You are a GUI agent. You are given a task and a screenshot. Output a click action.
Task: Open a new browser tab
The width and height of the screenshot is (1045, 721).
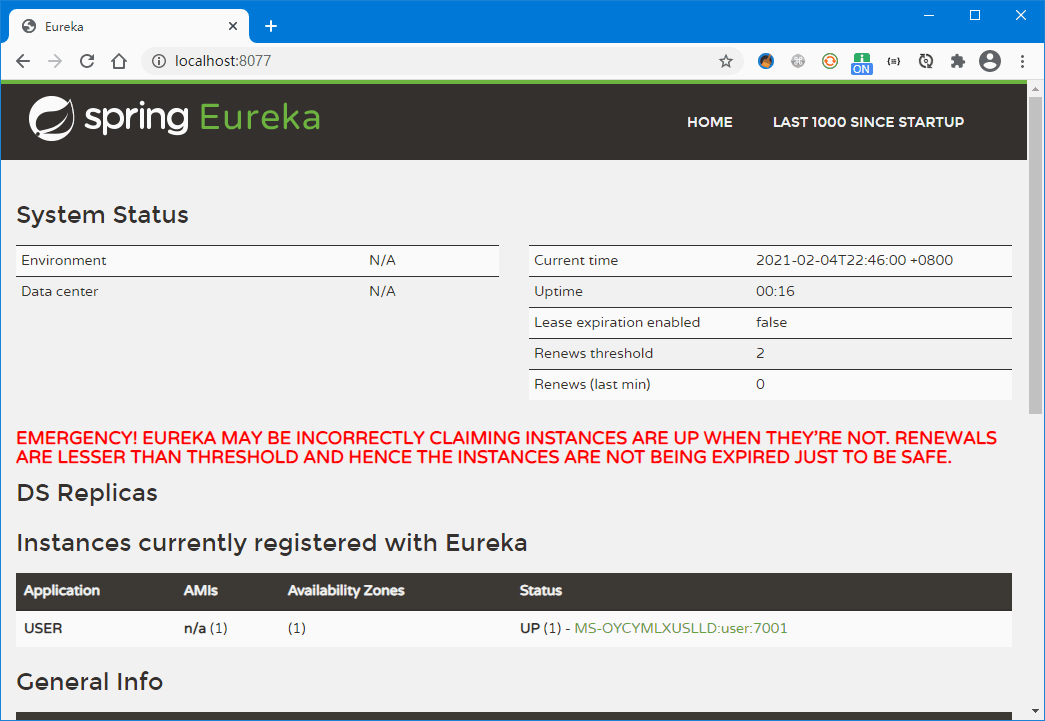tap(271, 26)
